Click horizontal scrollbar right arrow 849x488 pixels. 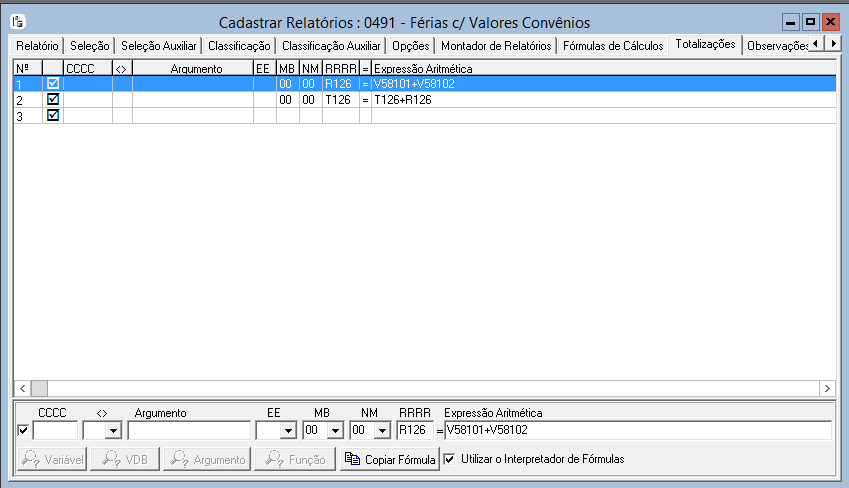pos(827,388)
